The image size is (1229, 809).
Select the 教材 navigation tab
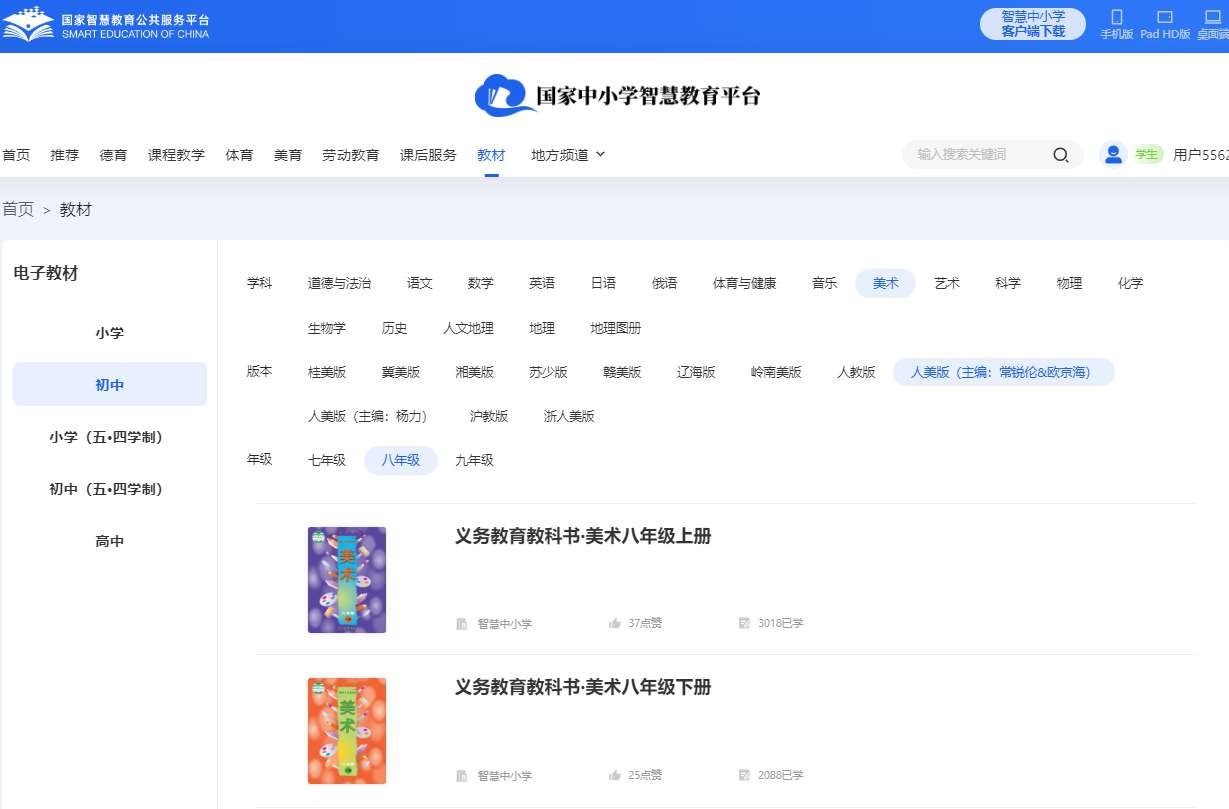[491, 155]
